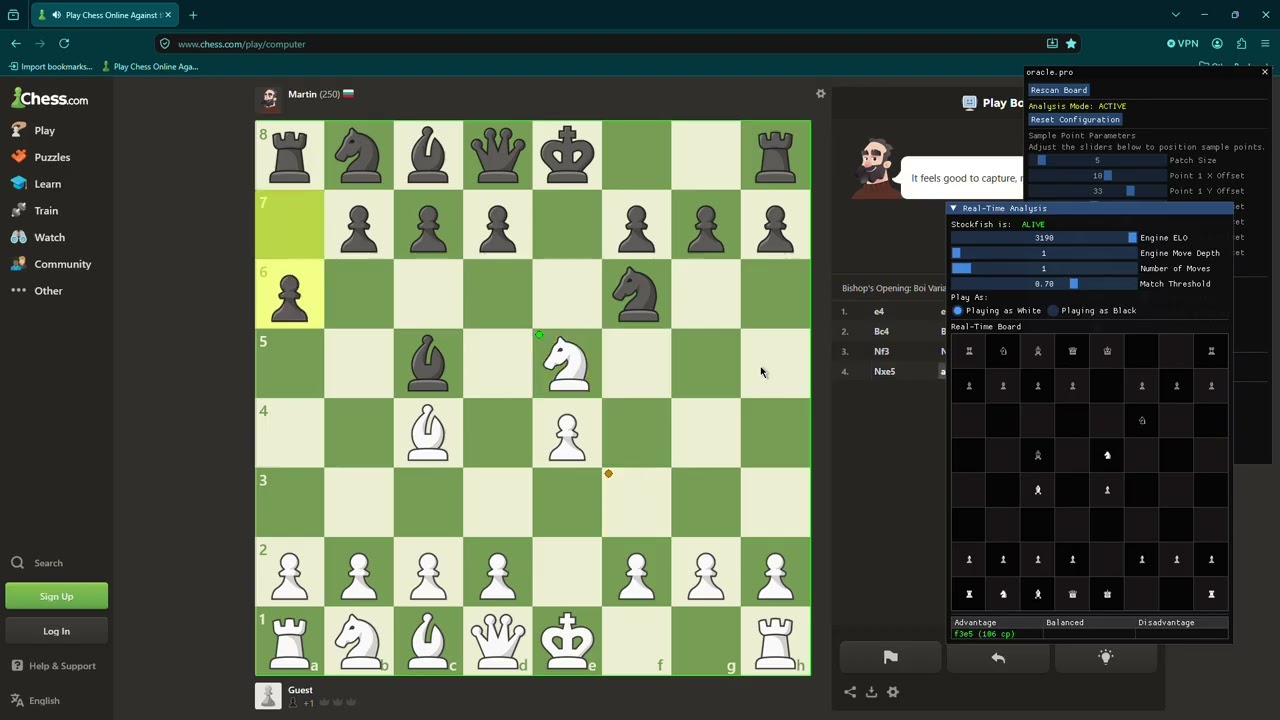Open the Community section

click(50, 264)
